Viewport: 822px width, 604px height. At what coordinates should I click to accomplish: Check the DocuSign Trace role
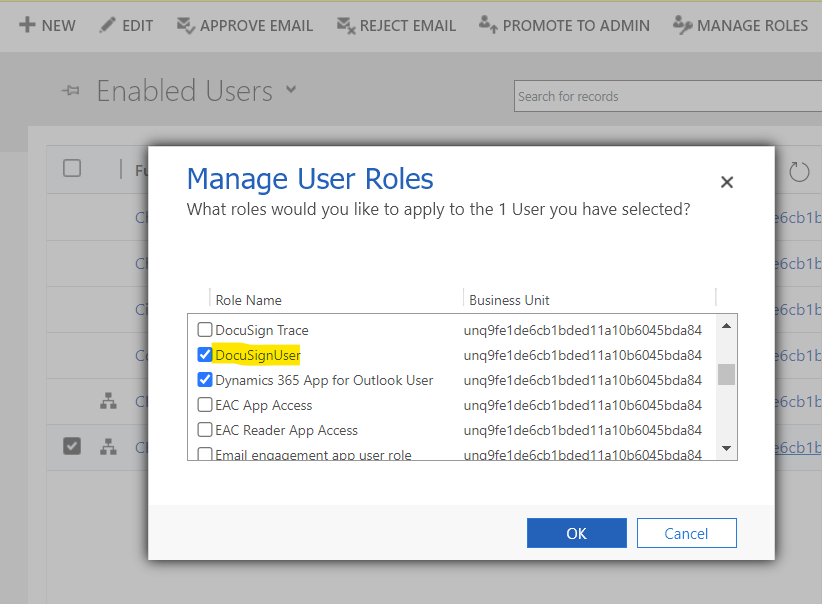click(x=204, y=329)
